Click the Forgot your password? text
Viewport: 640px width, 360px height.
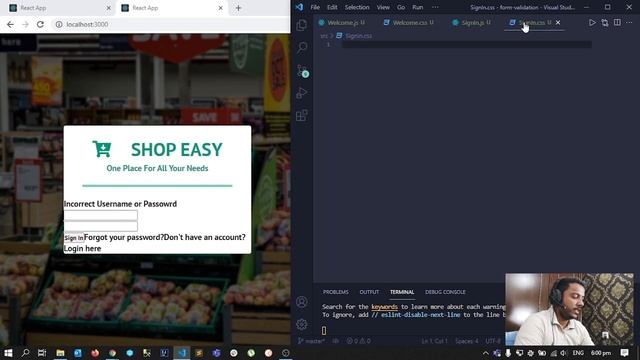pyautogui.click(x=124, y=237)
